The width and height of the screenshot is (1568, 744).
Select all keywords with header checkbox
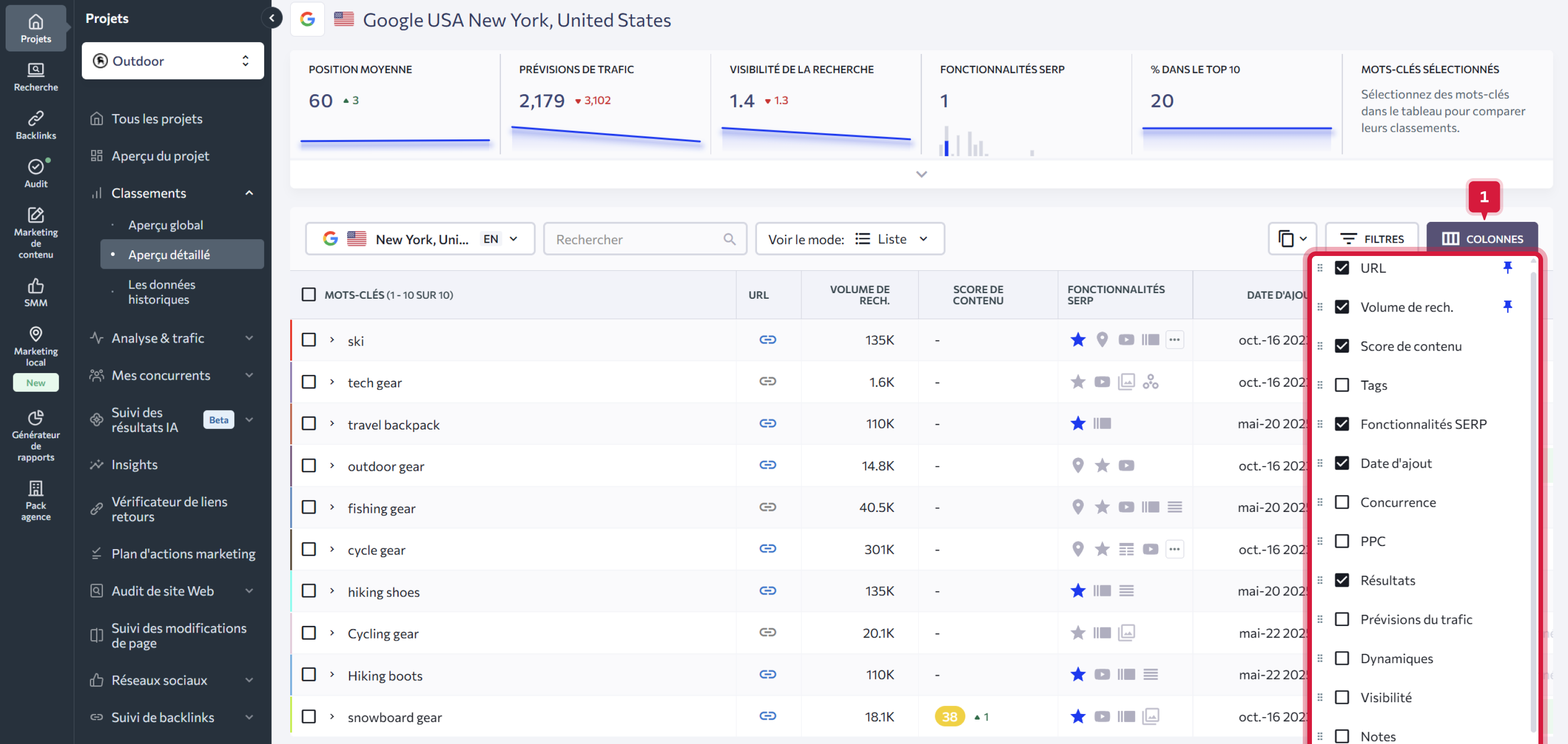click(x=309, y=295)
